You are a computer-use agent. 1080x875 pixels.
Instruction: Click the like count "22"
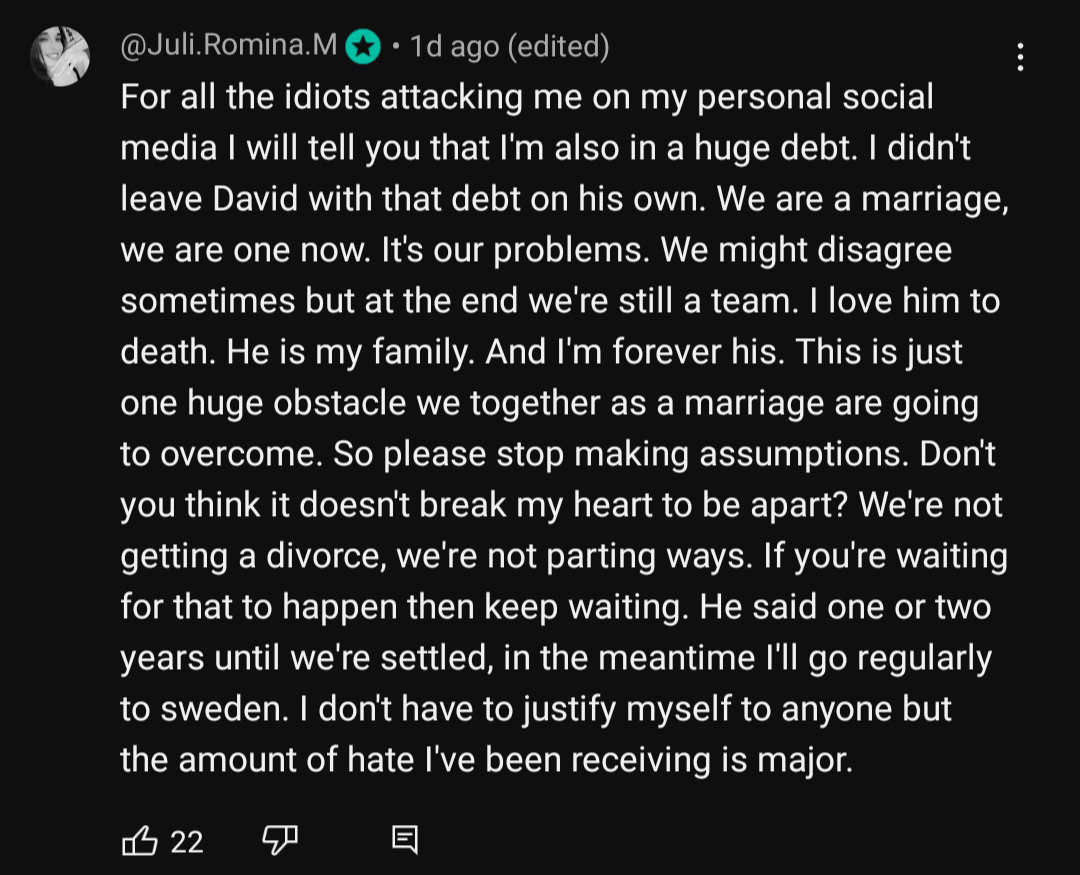pos(187,842)
